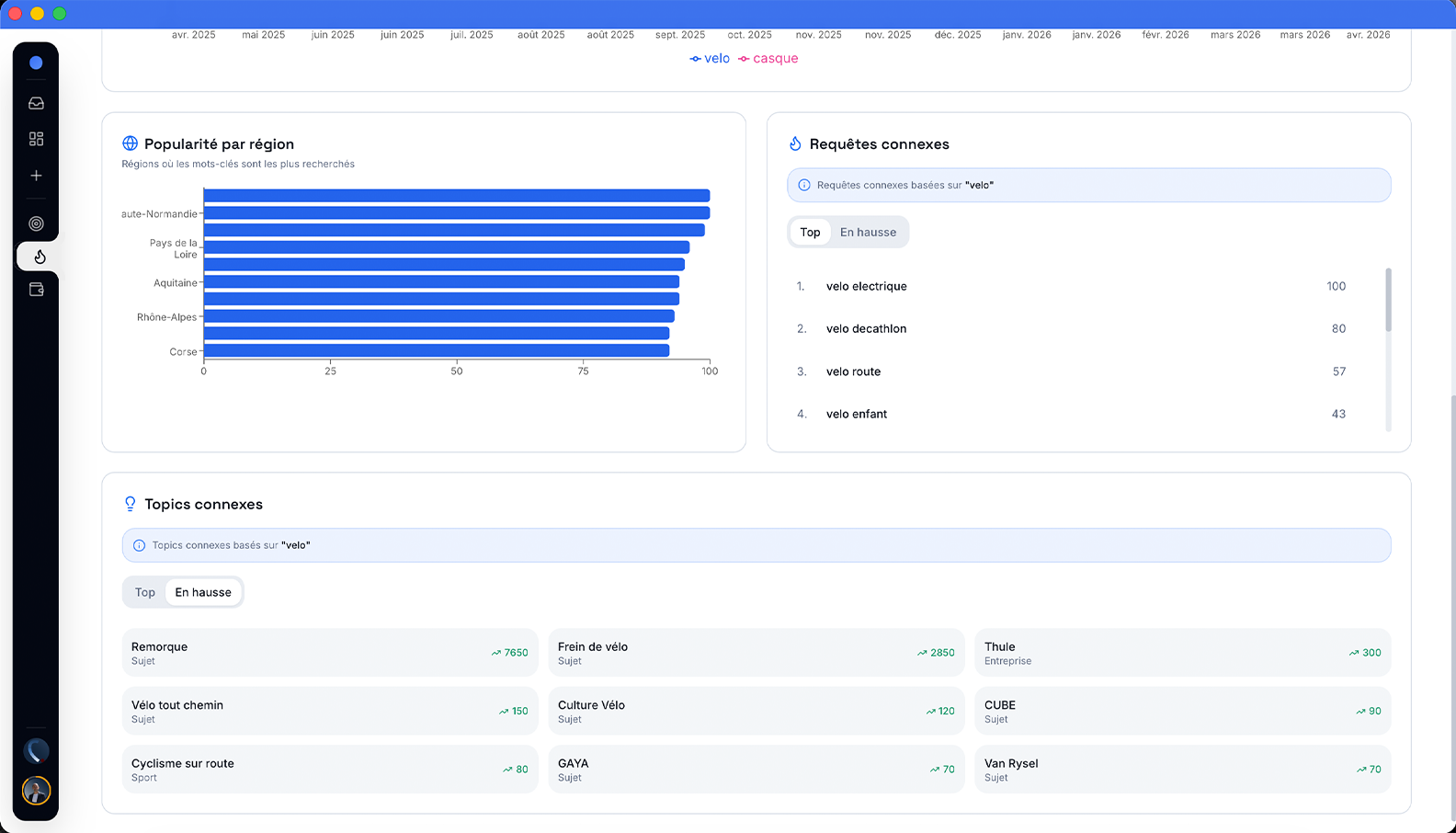The width and height of the screenshot is (1456, 833).
Task: Select the flame trends icon in sidebar
Action: click(39, 257)
